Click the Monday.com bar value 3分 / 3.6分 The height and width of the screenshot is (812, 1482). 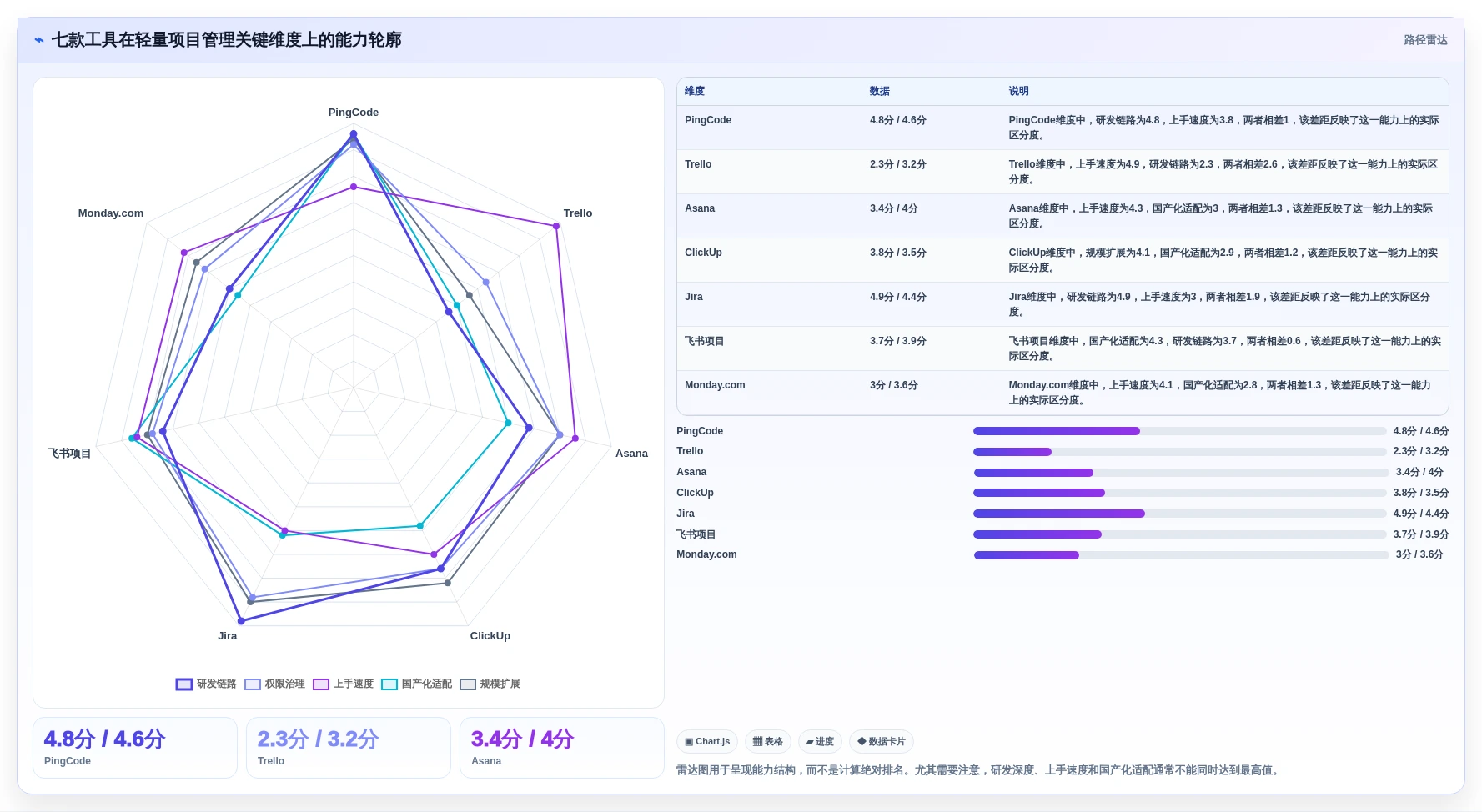coord(1419,555)
